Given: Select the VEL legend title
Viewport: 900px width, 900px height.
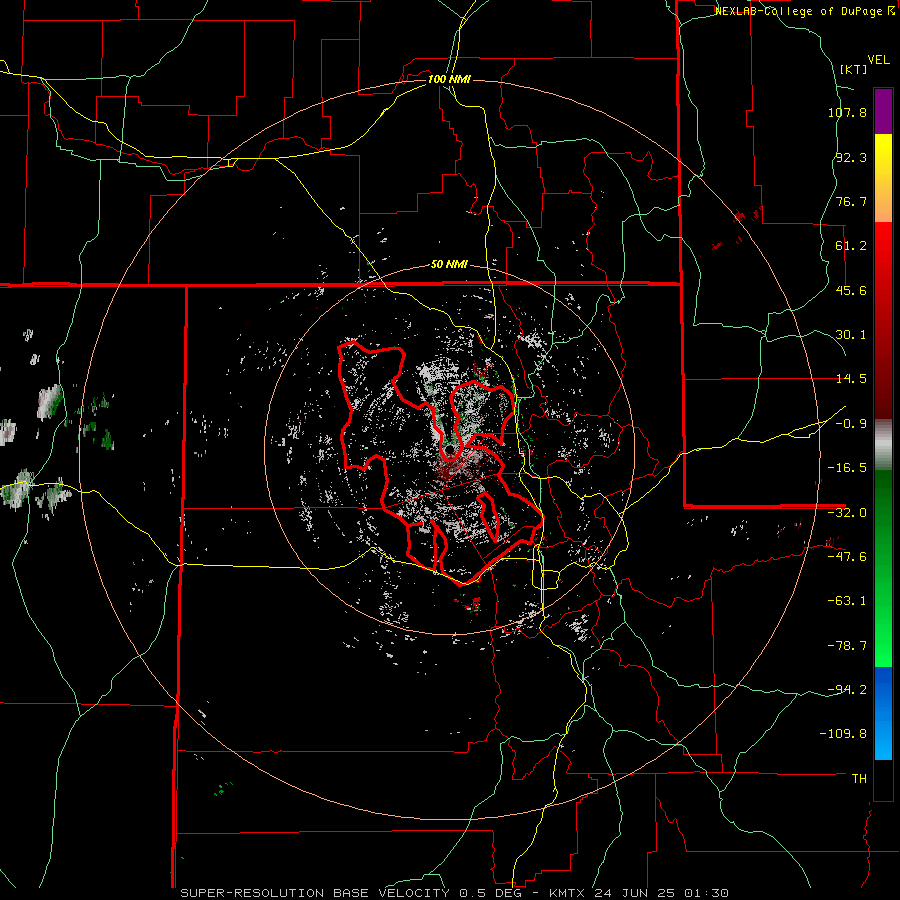Looking at the screenshot, I should (878, 60).
